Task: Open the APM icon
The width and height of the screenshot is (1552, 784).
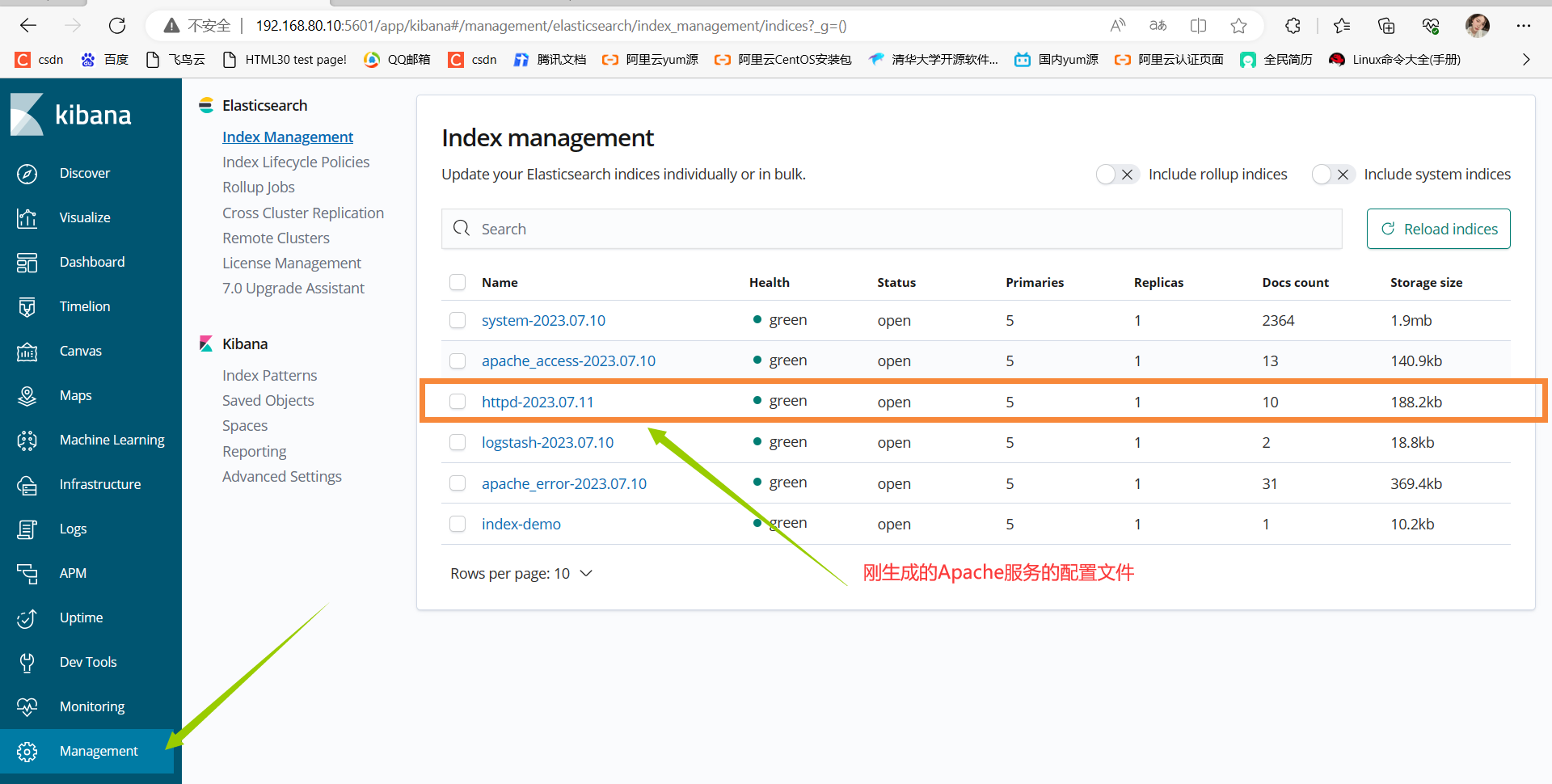Action: (x=27, y=574)
